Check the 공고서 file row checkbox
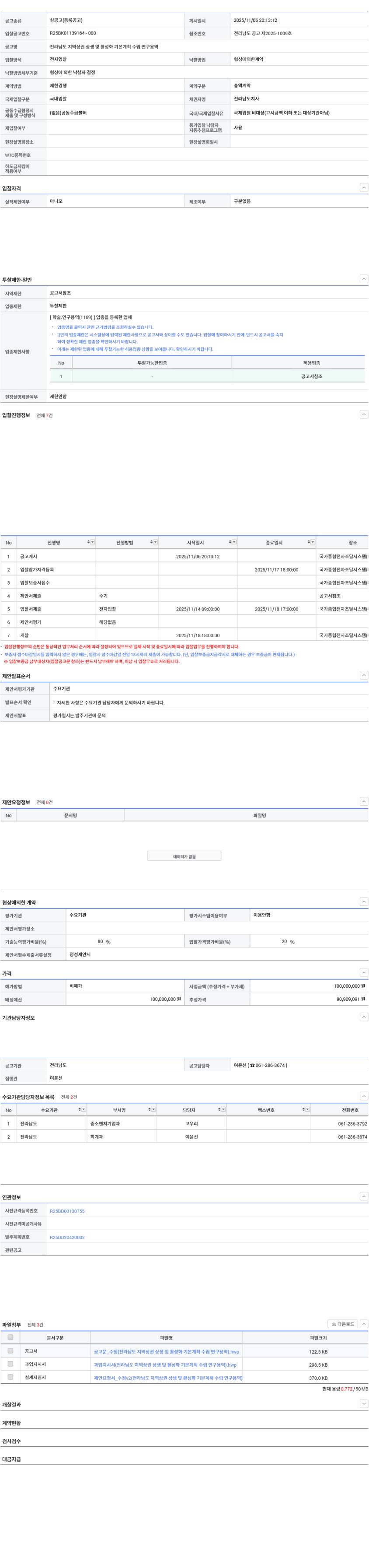This screenshot has height=1568, width=369. [x=10, y=1351]
